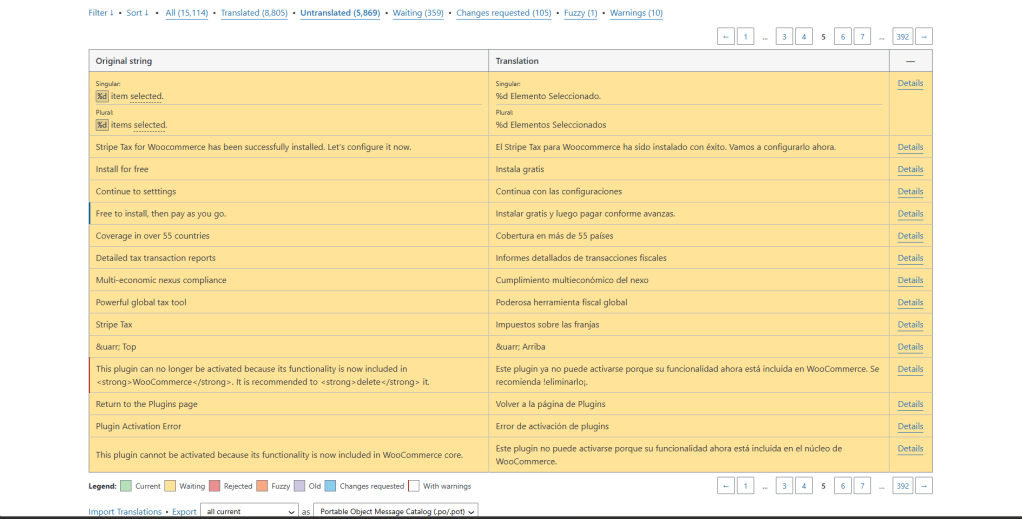The height and width of the screenshot is (519, 1022).
Task: Open page 7 in pagination above table
Action: click(x=862, y=37)
